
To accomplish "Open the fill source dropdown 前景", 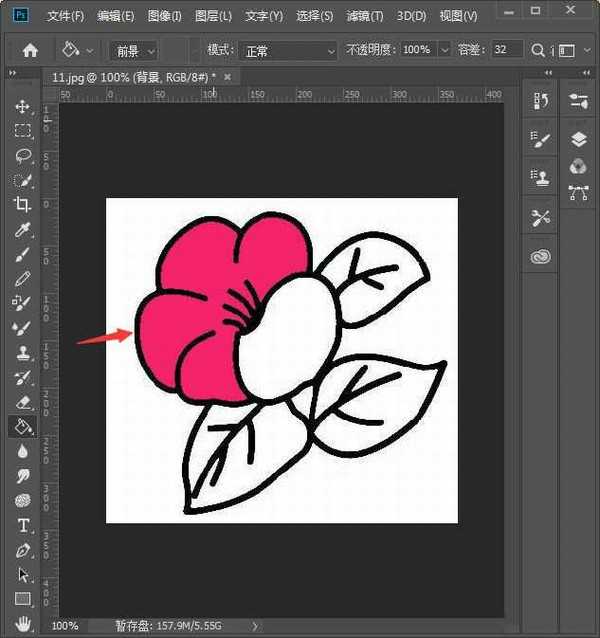I will tap(135, 50).
